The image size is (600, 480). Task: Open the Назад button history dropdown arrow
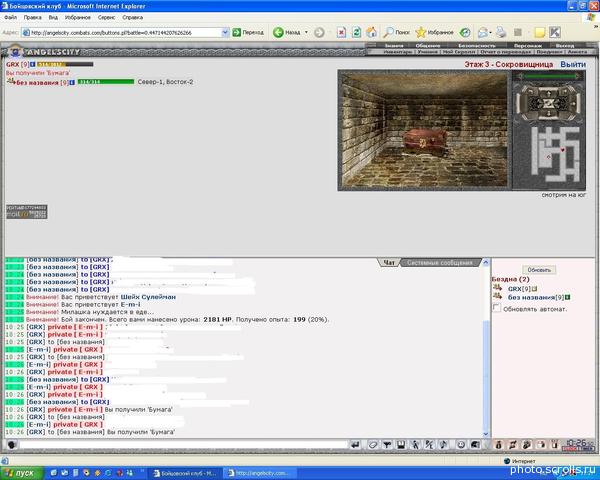[x=306, y=33]
